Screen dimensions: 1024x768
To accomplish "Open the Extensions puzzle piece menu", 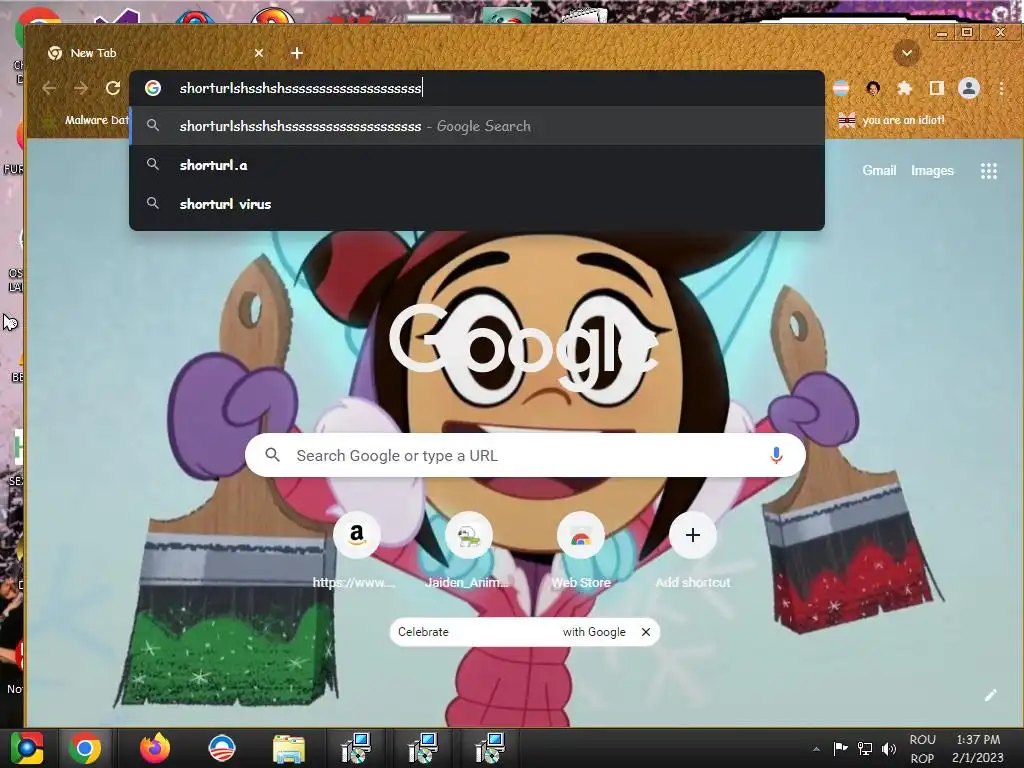I will [x=904, y=88].
